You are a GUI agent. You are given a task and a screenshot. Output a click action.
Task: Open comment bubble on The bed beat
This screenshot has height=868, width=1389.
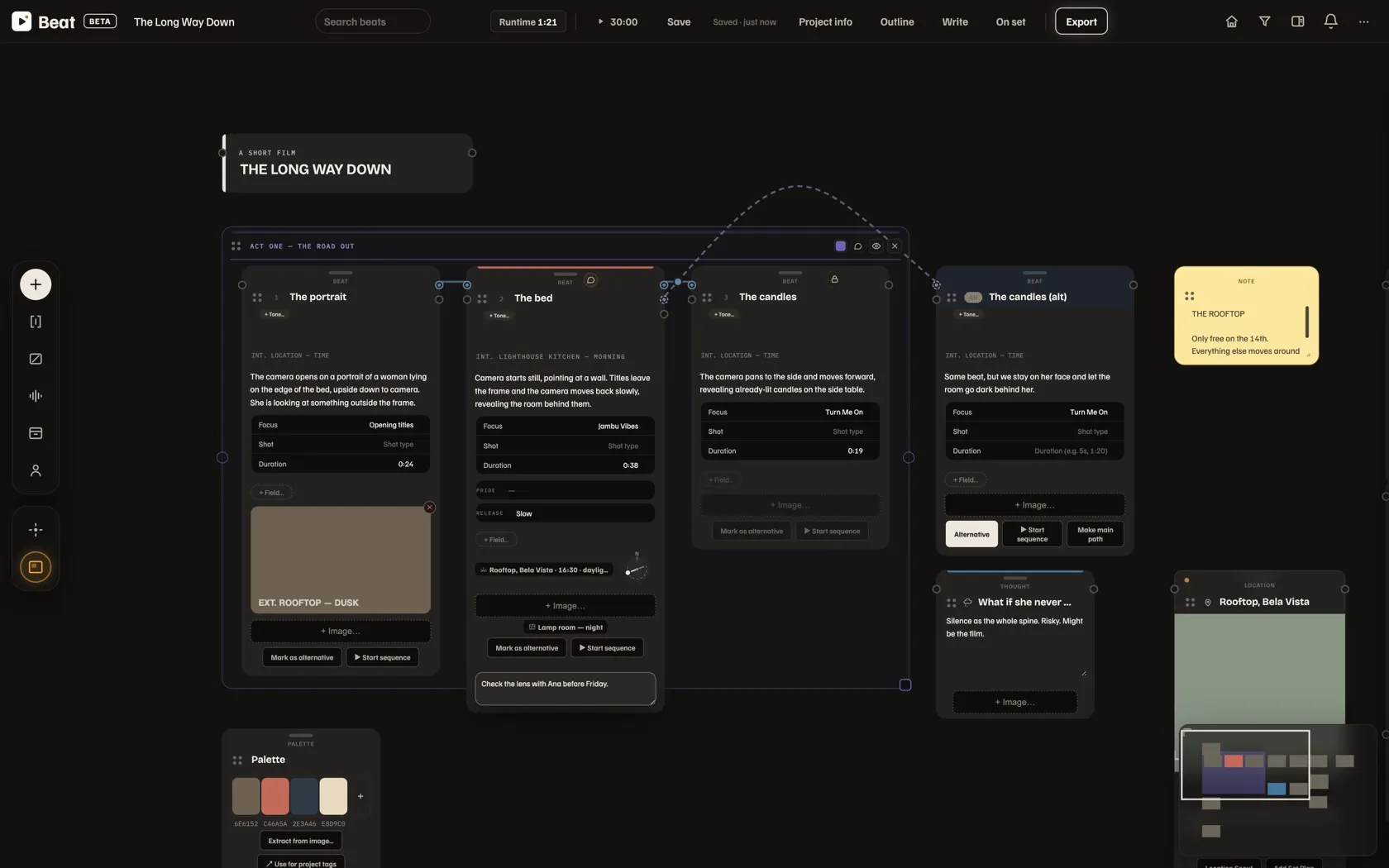point(590,280)
